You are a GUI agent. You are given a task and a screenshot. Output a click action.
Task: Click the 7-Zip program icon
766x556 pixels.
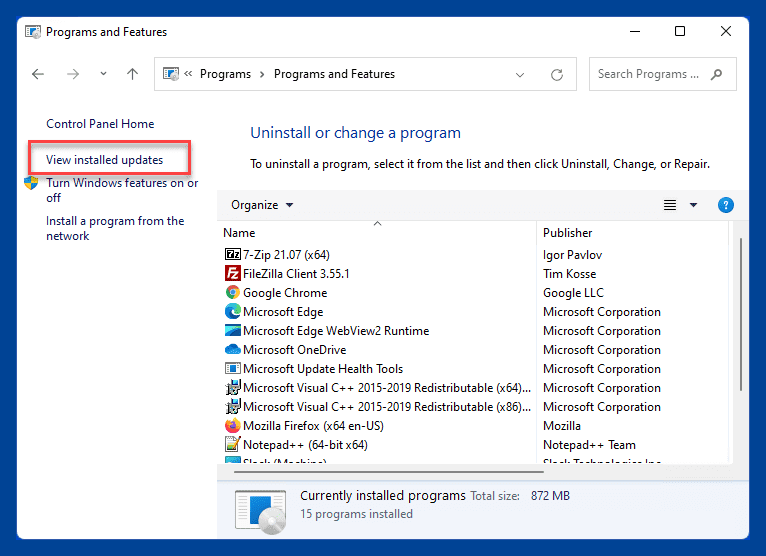tap(233, 255)
